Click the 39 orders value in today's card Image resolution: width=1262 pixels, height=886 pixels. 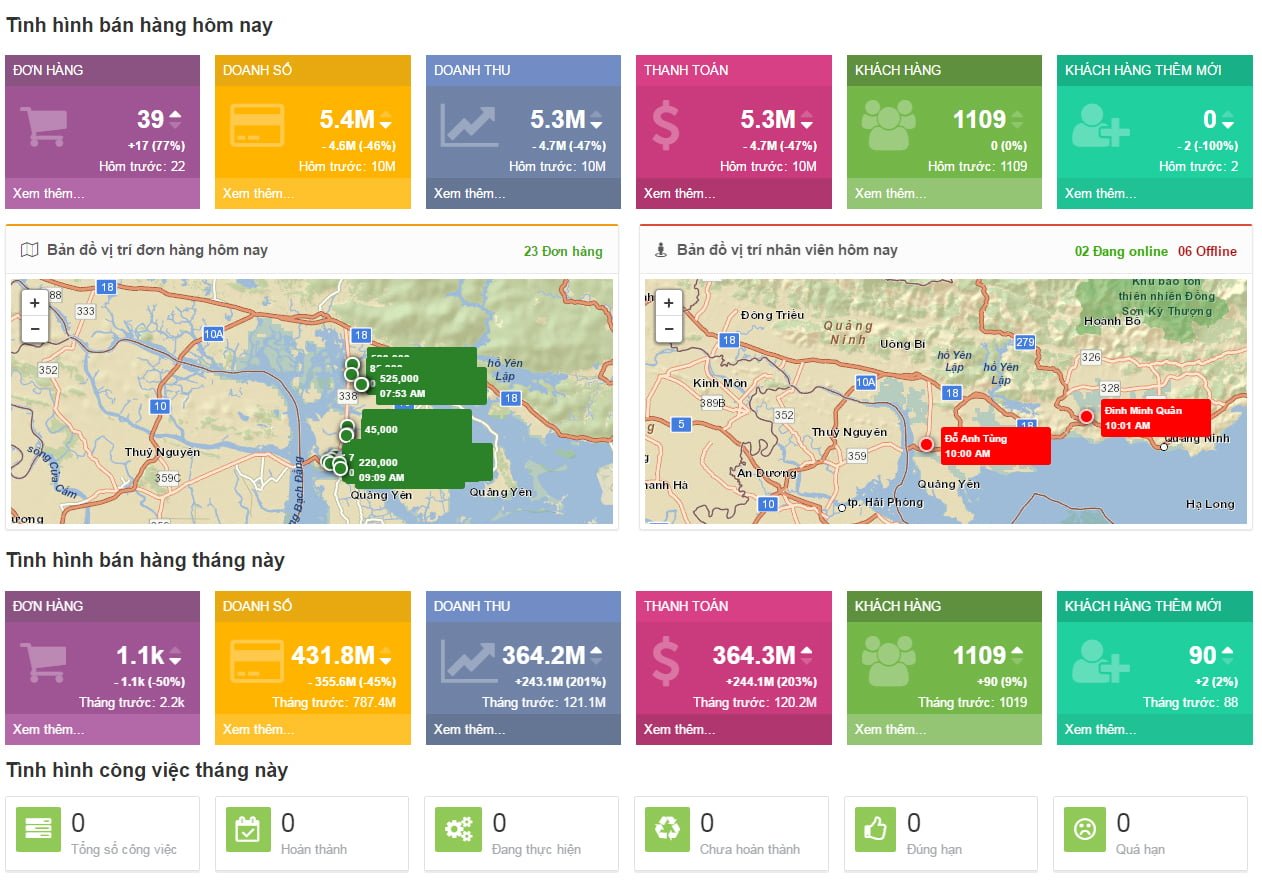(x=150, y=120)
